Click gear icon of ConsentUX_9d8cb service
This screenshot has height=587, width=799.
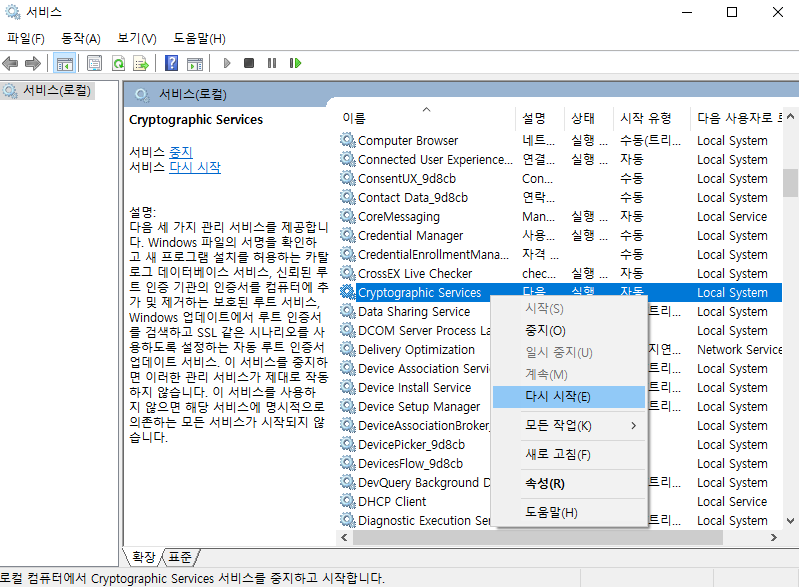(x=348, y=178)
